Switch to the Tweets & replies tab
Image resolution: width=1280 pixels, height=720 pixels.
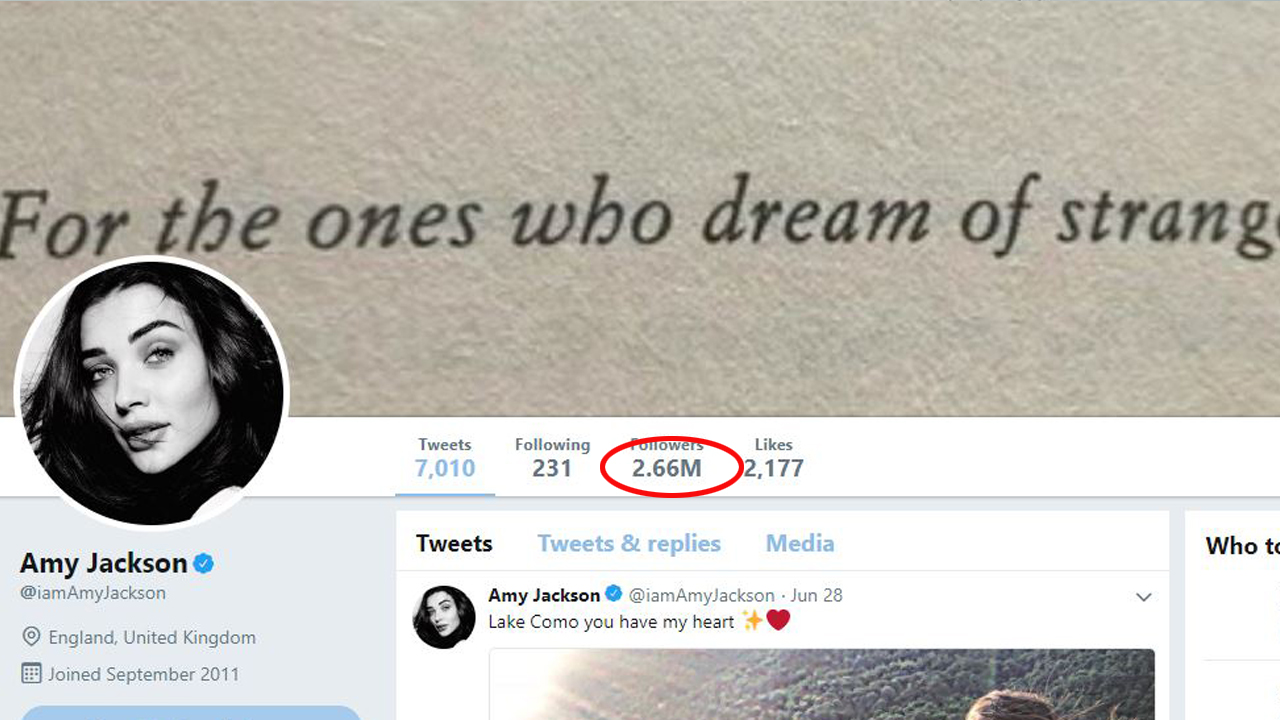click(x=629, y=543)
